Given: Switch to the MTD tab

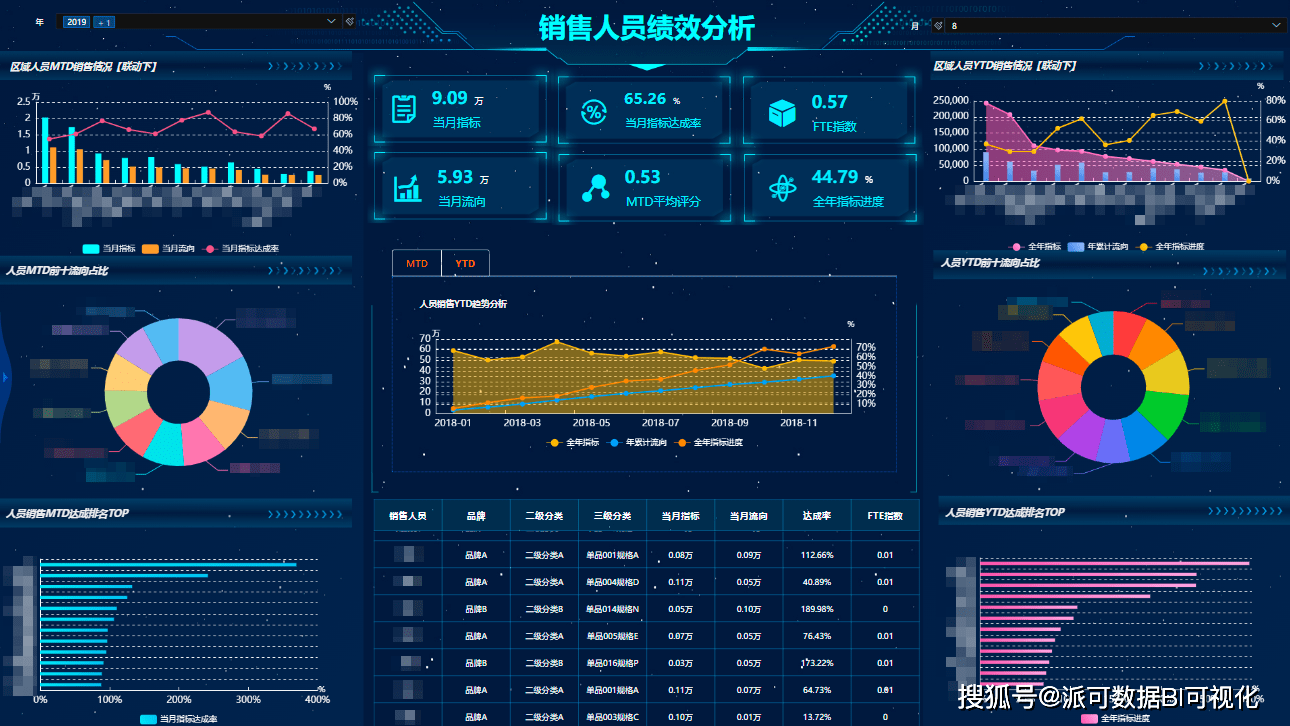Looking at the screenshot, I should (x=417, y=264).
